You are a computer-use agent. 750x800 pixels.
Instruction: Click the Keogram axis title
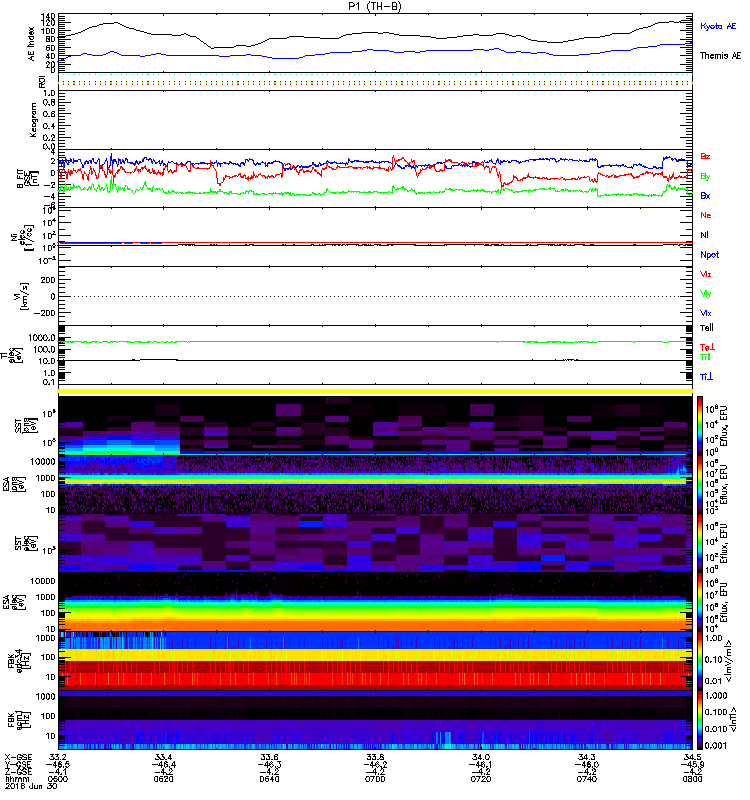tap(33, 120)
